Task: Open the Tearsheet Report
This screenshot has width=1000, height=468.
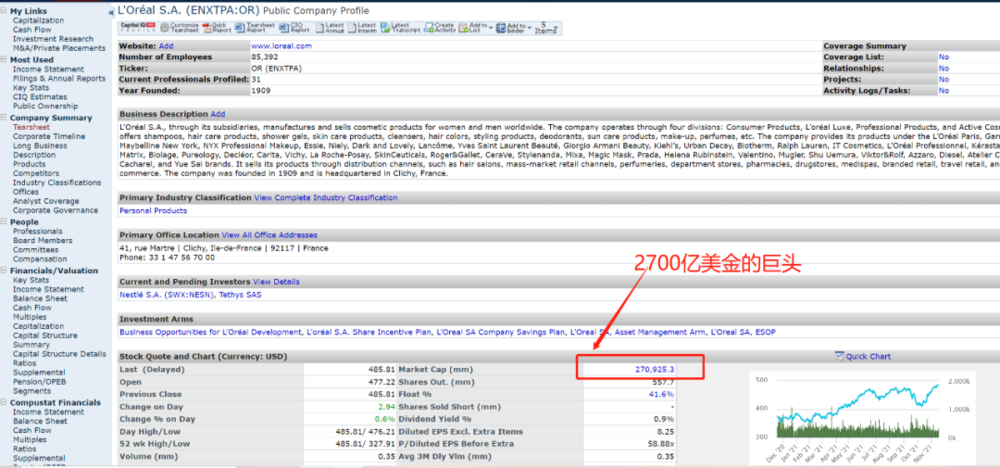Action: click(x=255, y=27)
